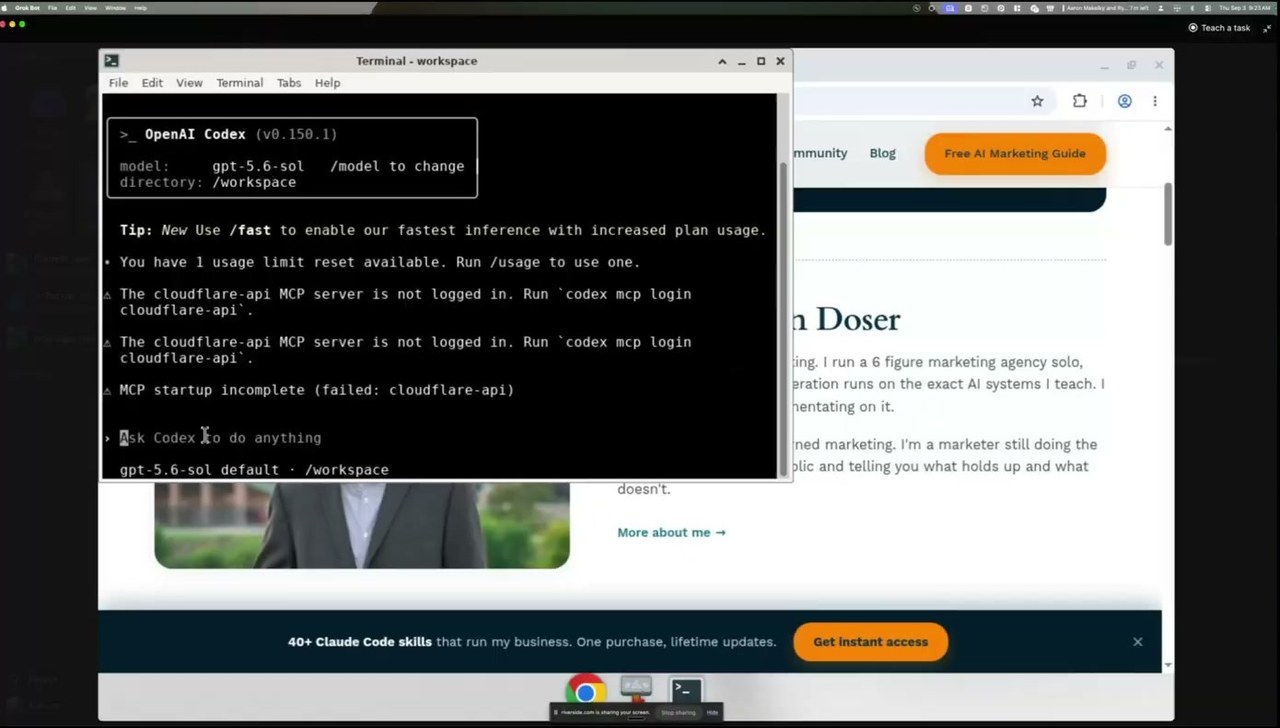The width and height of the screenshot is (1280, 728).
Task: Open the display settings icon in dock
Action: click(x=636, y=689)
